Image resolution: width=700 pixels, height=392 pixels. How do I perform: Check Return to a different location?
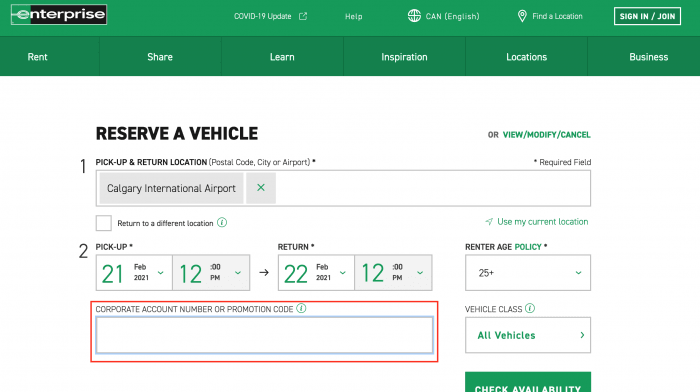point(104,223)
